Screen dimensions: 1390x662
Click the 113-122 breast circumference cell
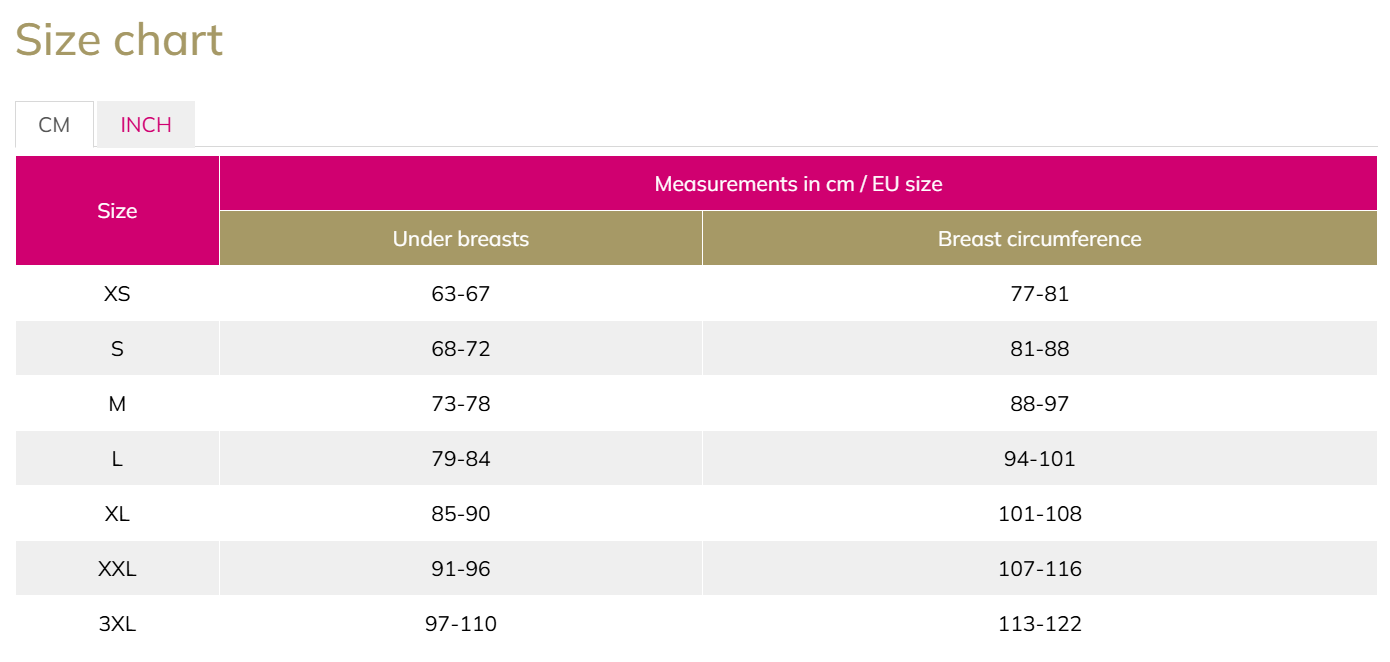1040,624
